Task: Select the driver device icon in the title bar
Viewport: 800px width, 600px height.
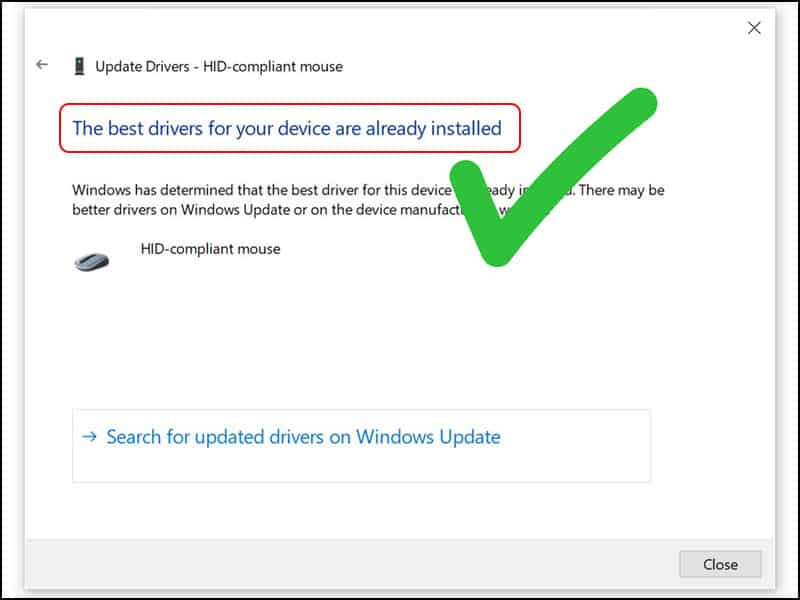Action: pyautogui.click(x=80, y=65)
